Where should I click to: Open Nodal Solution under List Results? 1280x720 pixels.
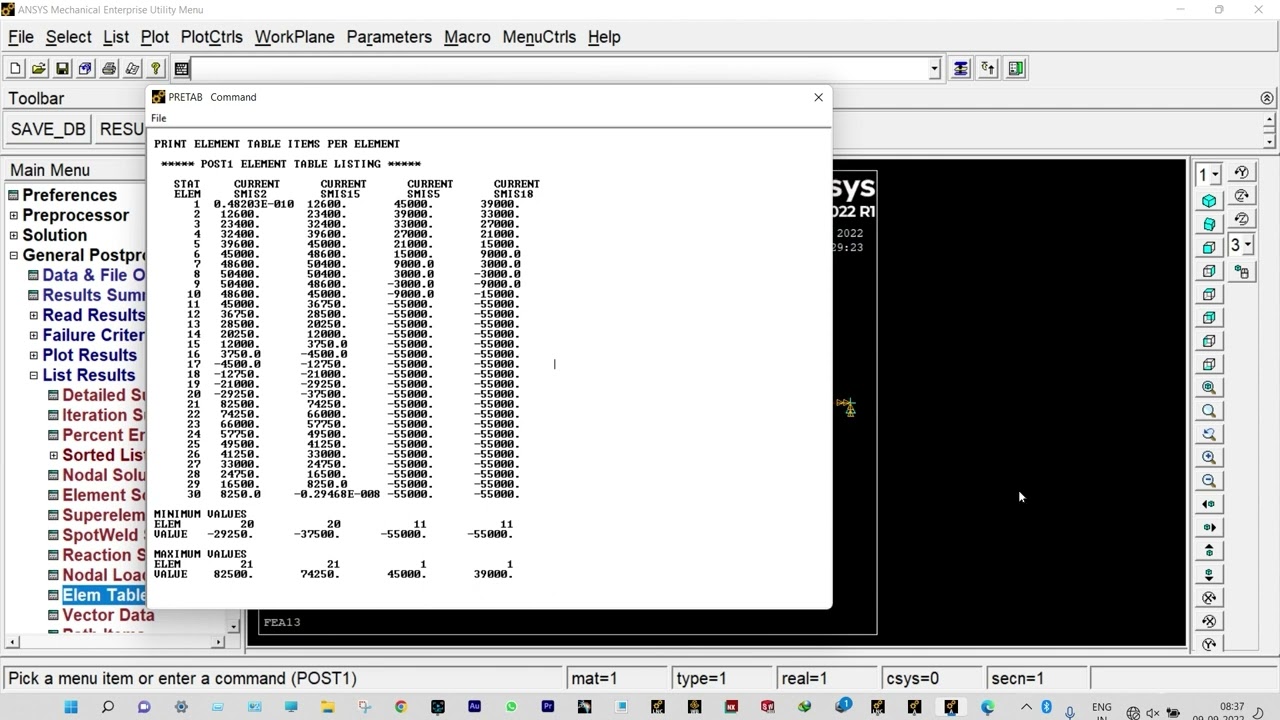tap(104, 475)
